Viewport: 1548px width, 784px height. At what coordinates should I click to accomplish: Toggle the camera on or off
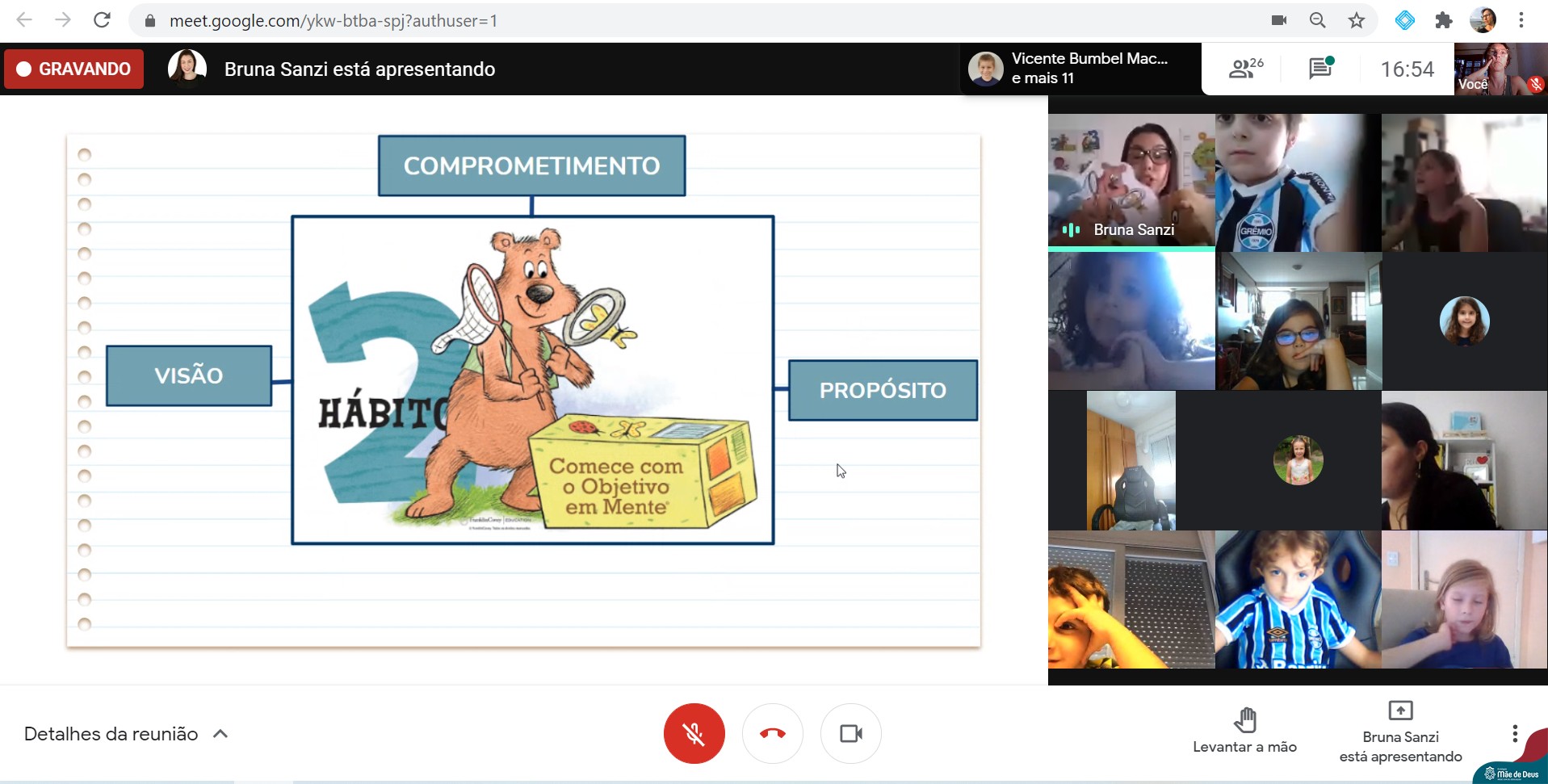850,733
